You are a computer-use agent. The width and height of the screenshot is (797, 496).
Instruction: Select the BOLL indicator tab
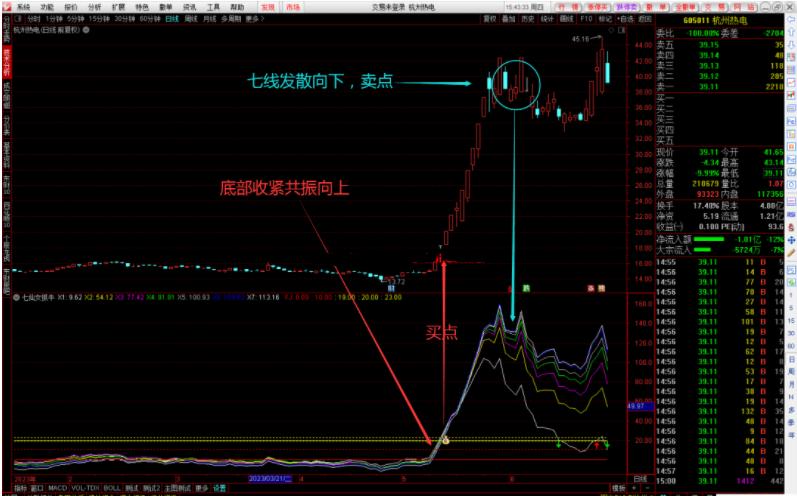coord(112,488)
